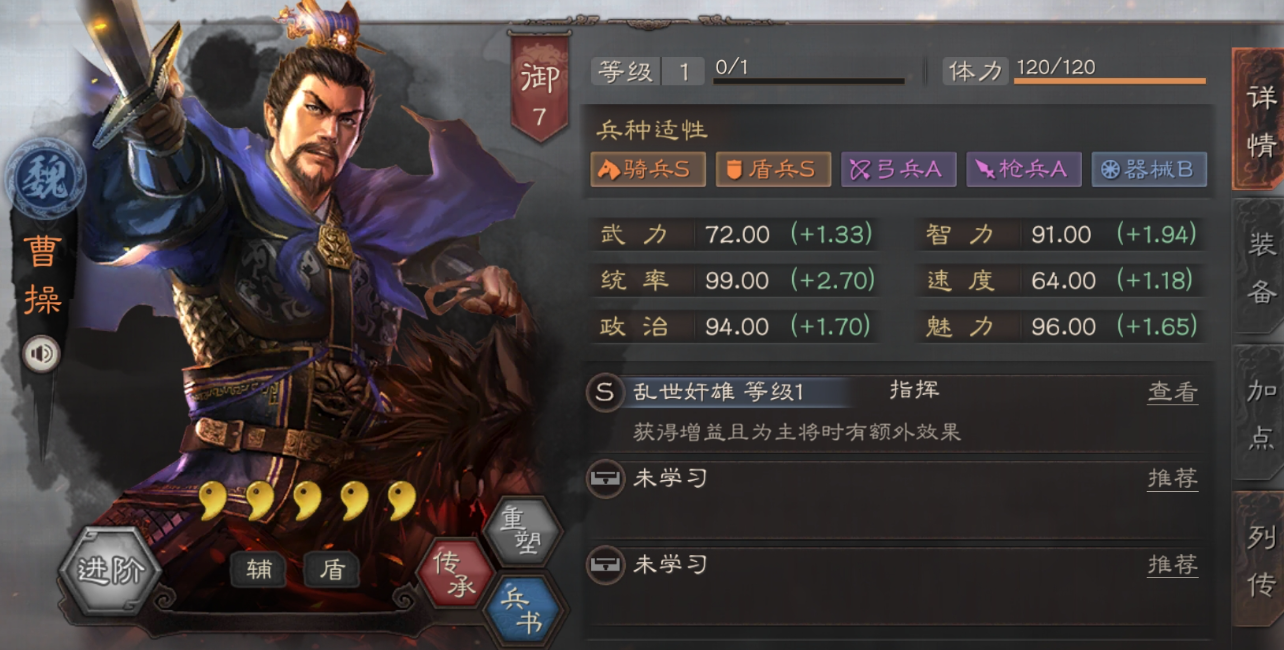Select the 弓兵A troop aptitude tag

tap(898, 169)
